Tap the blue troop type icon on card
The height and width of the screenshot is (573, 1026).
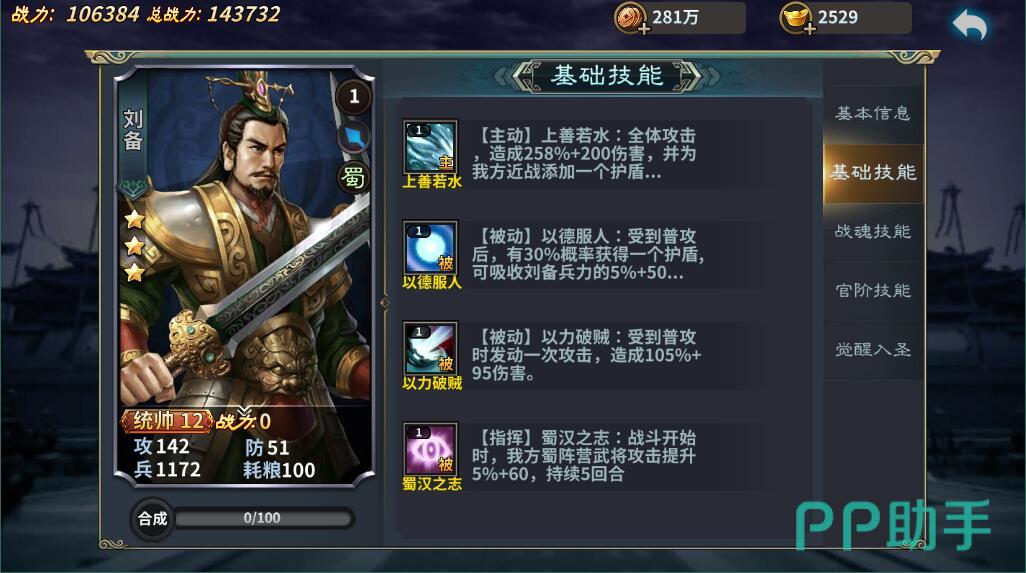354,137
